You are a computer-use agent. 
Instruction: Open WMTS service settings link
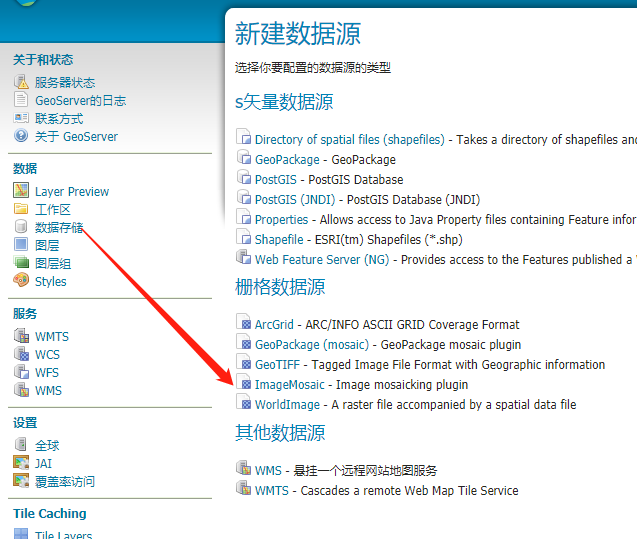pos(52,336)
